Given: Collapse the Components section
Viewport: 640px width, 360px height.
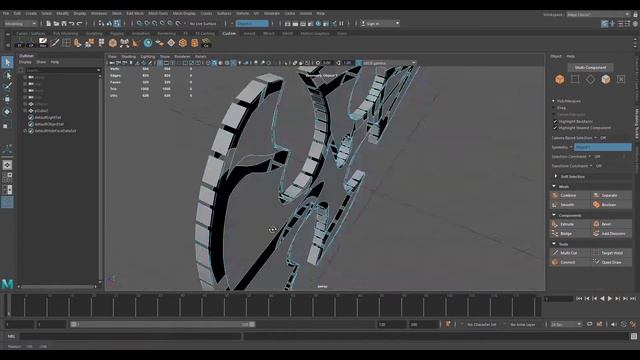Looking at the screenshot, I should point(554,215).
